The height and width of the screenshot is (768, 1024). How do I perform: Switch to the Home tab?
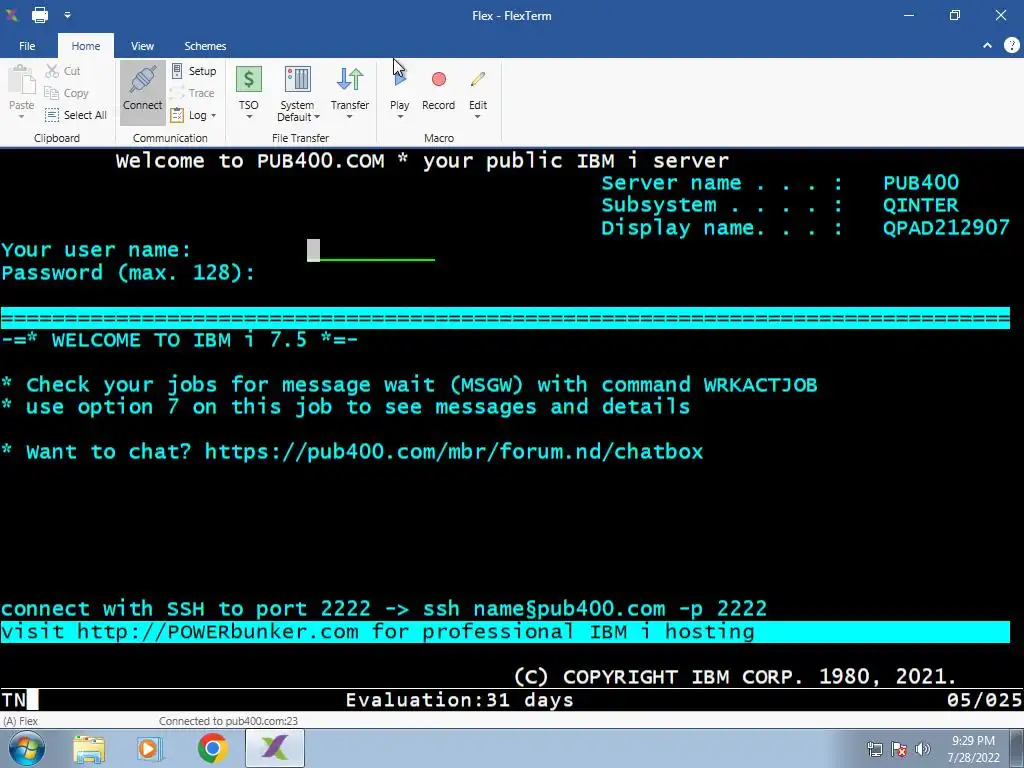tap(86, 46)
